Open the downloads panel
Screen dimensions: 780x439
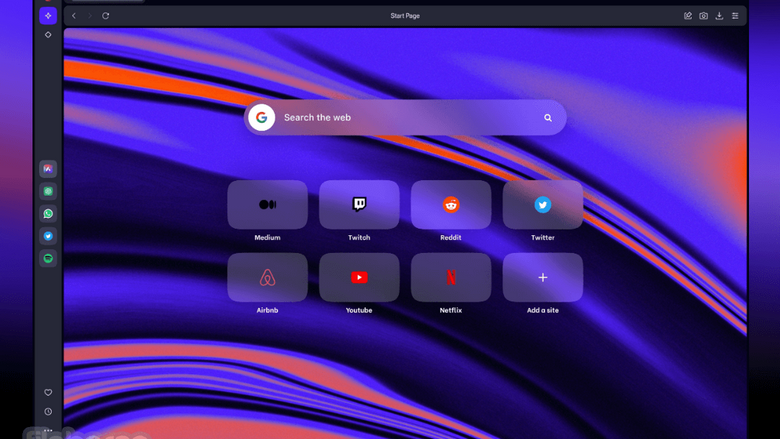coord(719,16)
